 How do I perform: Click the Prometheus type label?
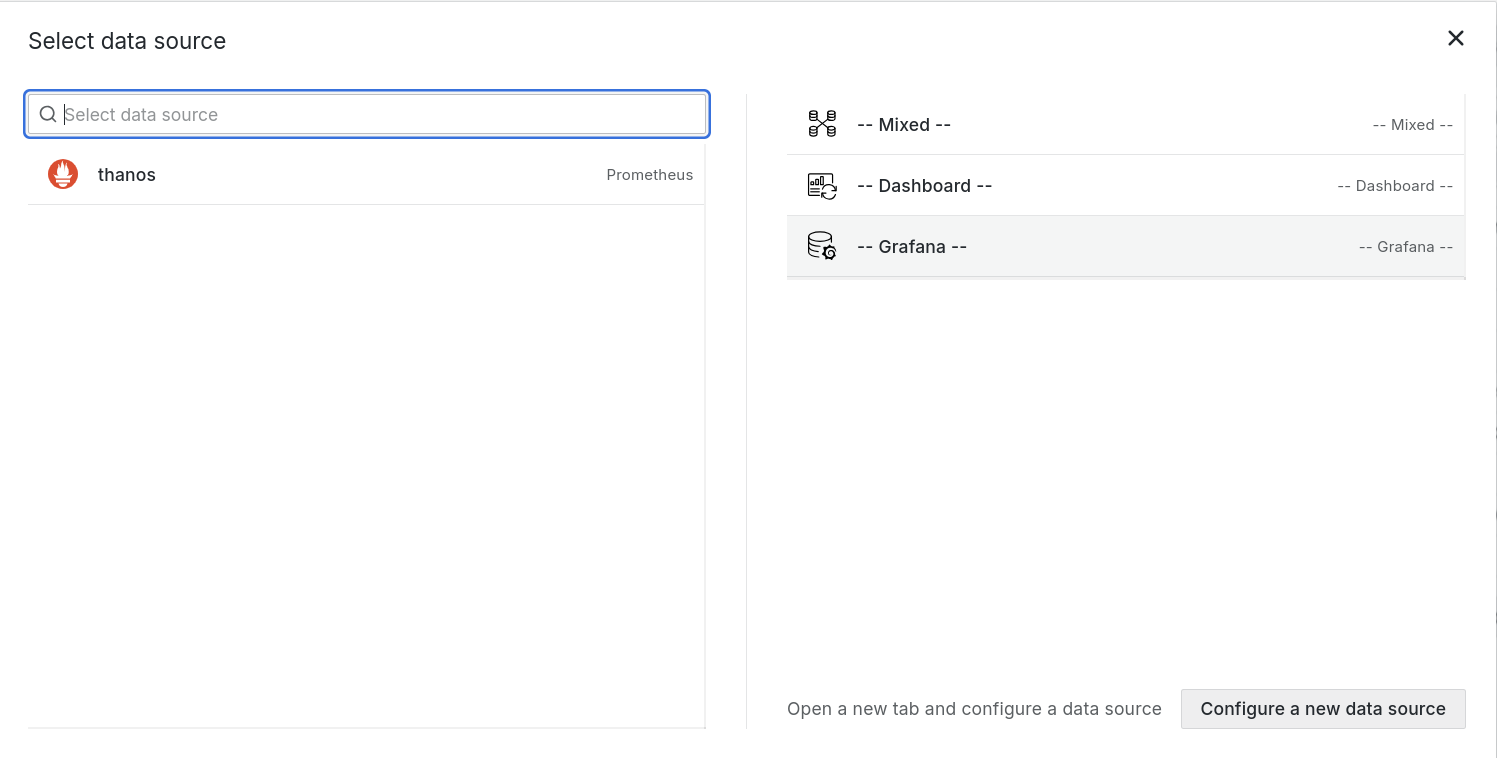(649, 175)
